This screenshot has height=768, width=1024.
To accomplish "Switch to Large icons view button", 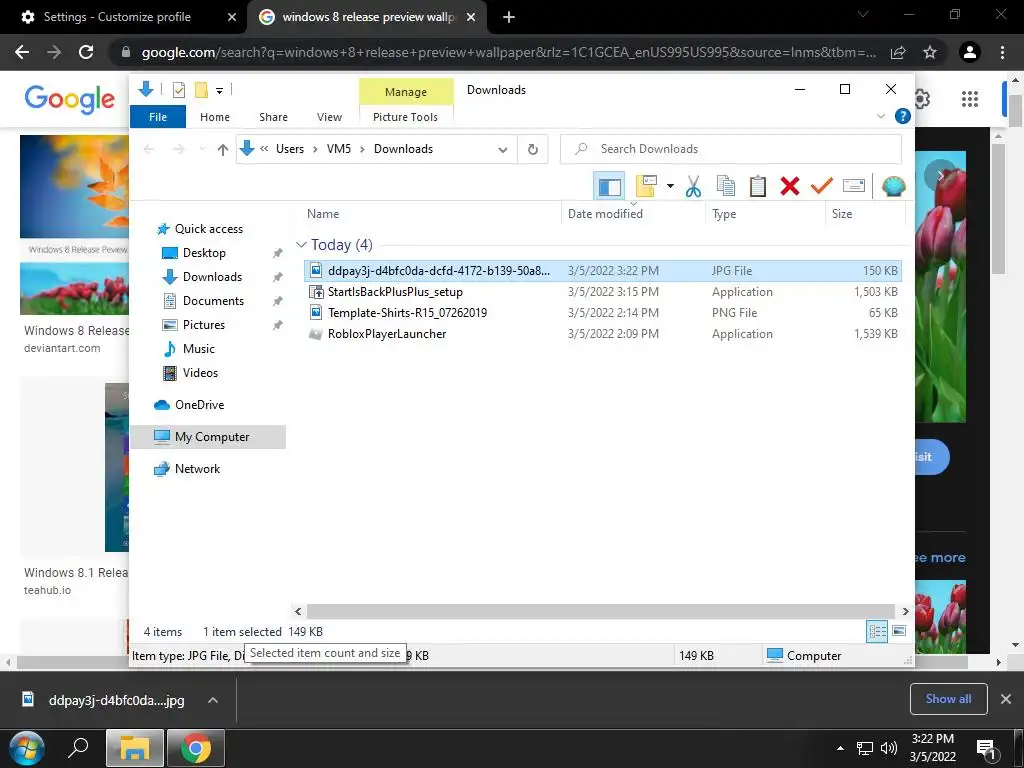I will point(899,631).
